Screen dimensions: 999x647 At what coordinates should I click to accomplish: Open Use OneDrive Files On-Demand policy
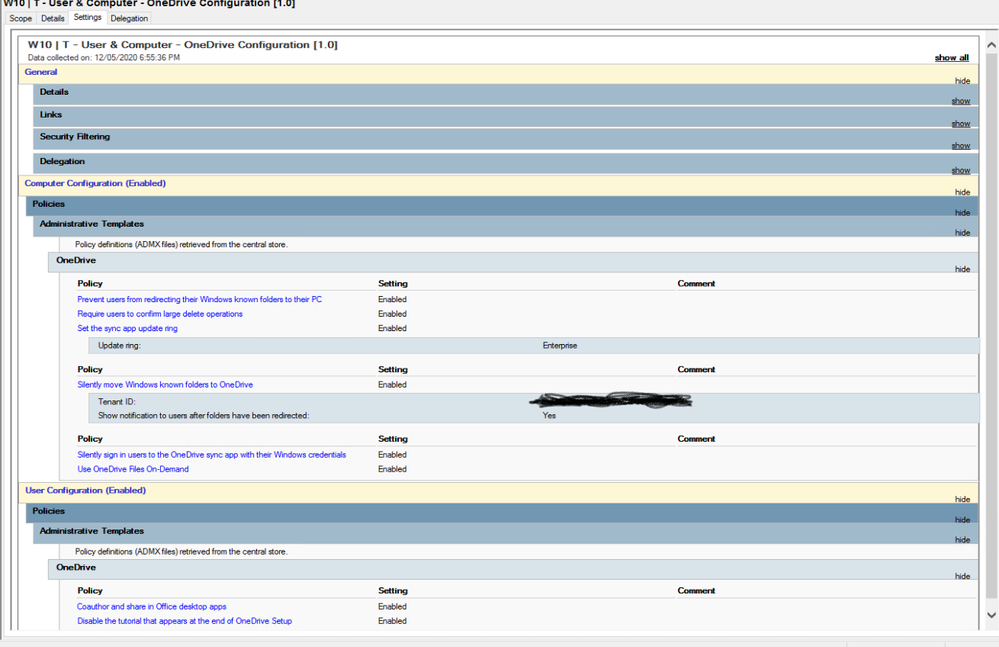tap(133, 469)
